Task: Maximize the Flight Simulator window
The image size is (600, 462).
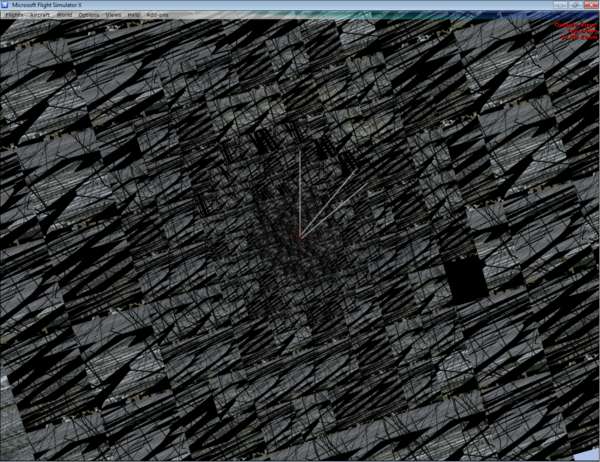Action: pyautogui.click(x=575, y=5)
